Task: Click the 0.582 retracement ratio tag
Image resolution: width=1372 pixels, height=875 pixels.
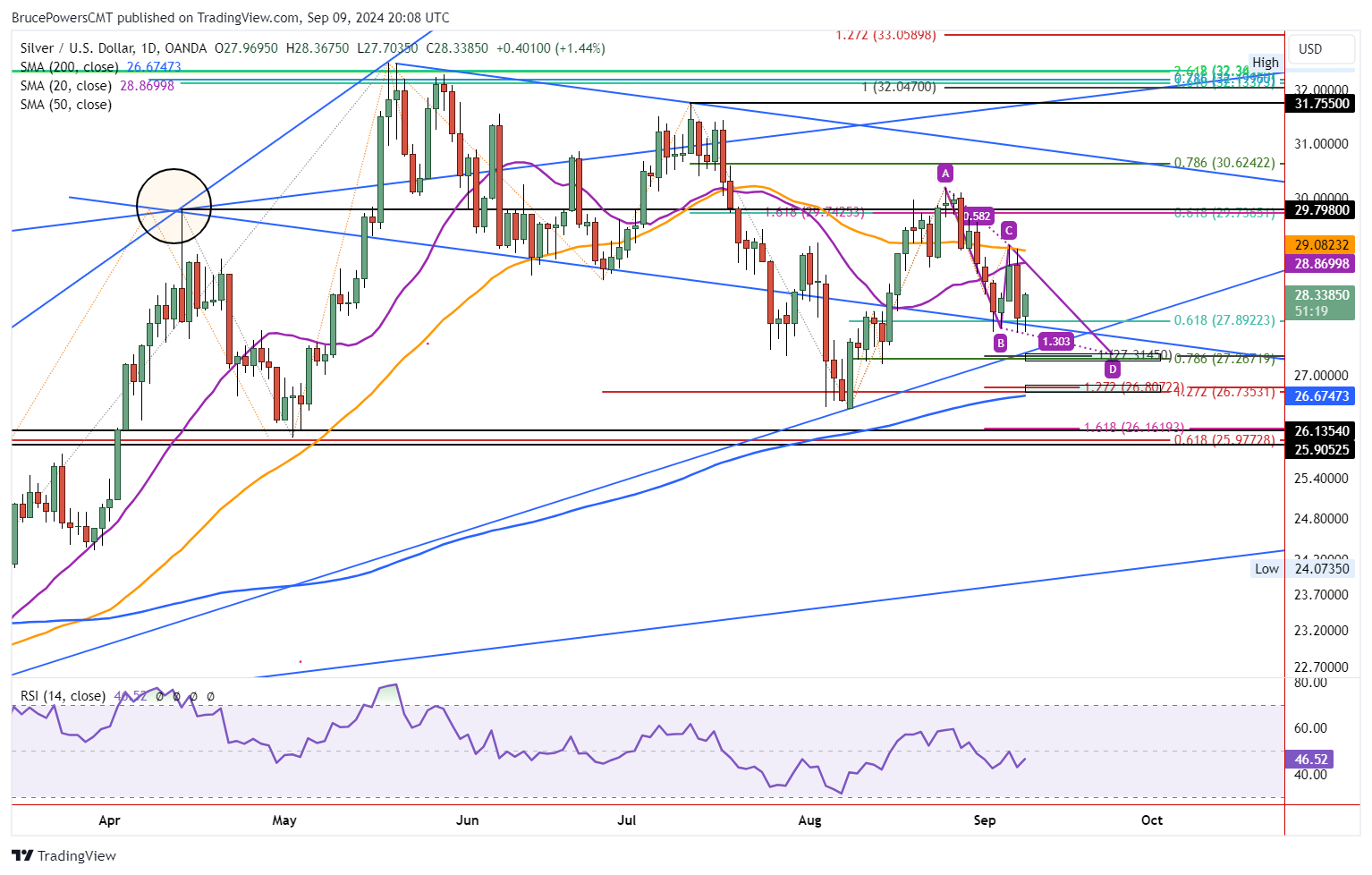Action: (977, 216)
